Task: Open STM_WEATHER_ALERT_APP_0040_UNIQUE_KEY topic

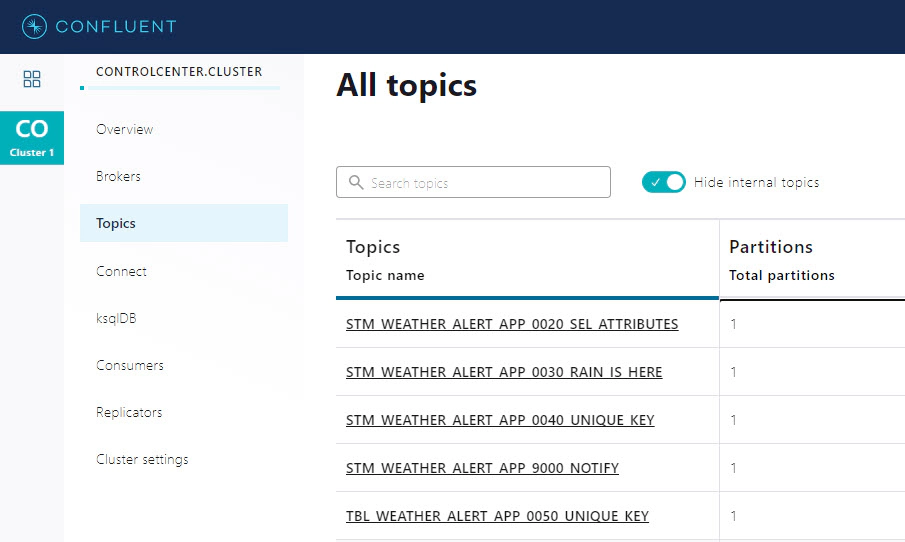Action: (500, 420)
